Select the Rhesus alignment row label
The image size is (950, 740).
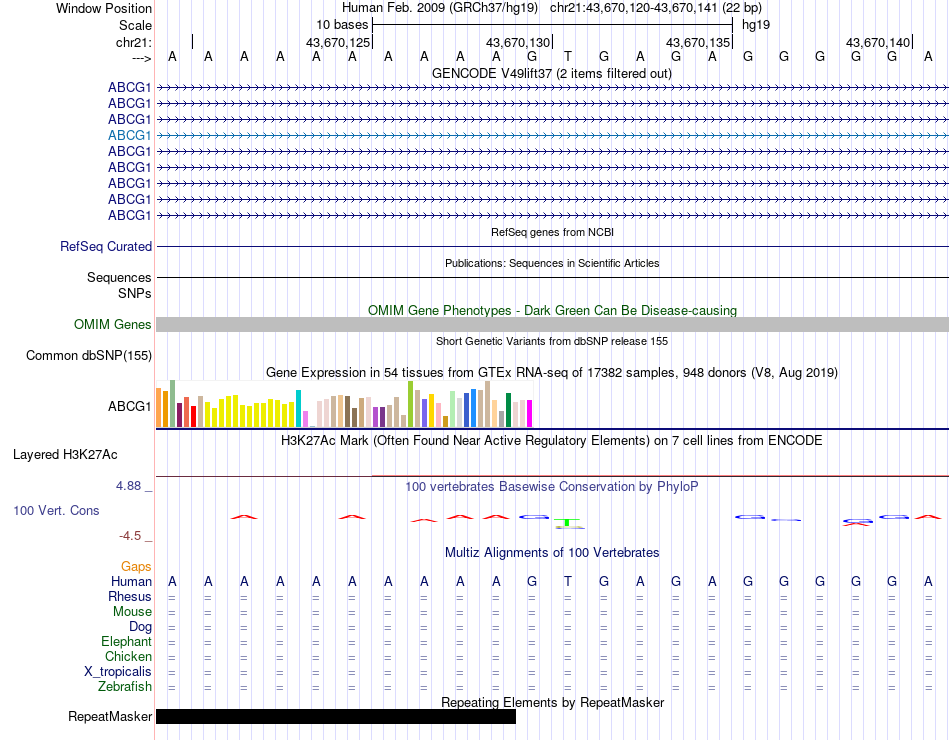click(130, 596)
